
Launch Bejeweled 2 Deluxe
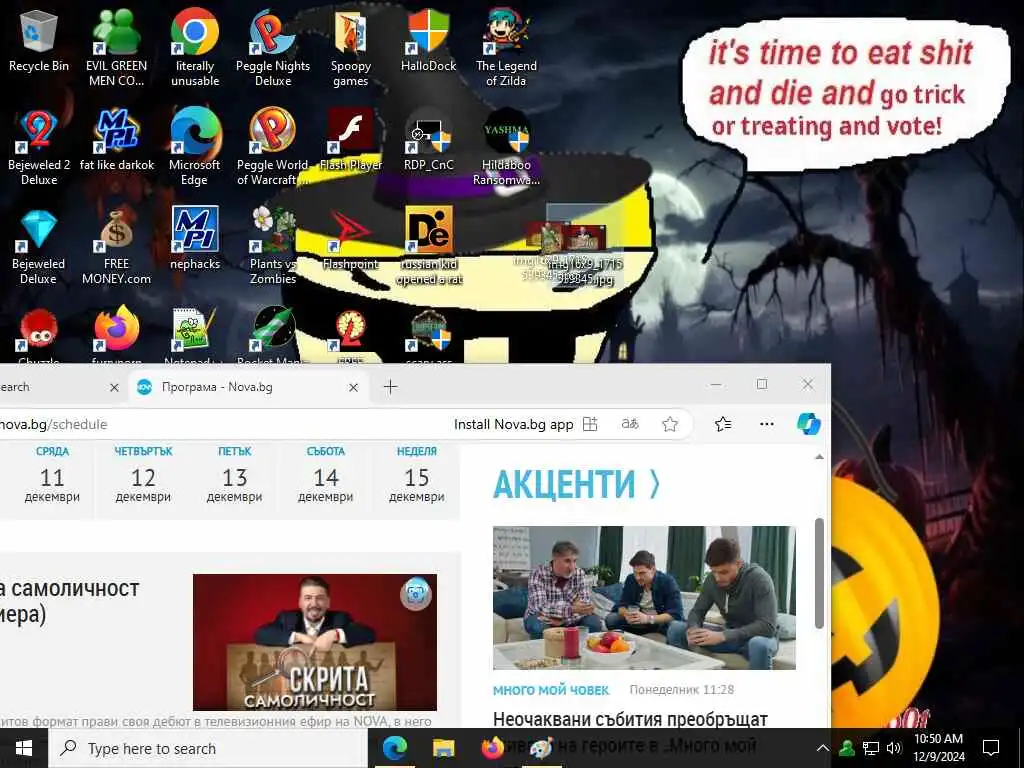[39, 147]
